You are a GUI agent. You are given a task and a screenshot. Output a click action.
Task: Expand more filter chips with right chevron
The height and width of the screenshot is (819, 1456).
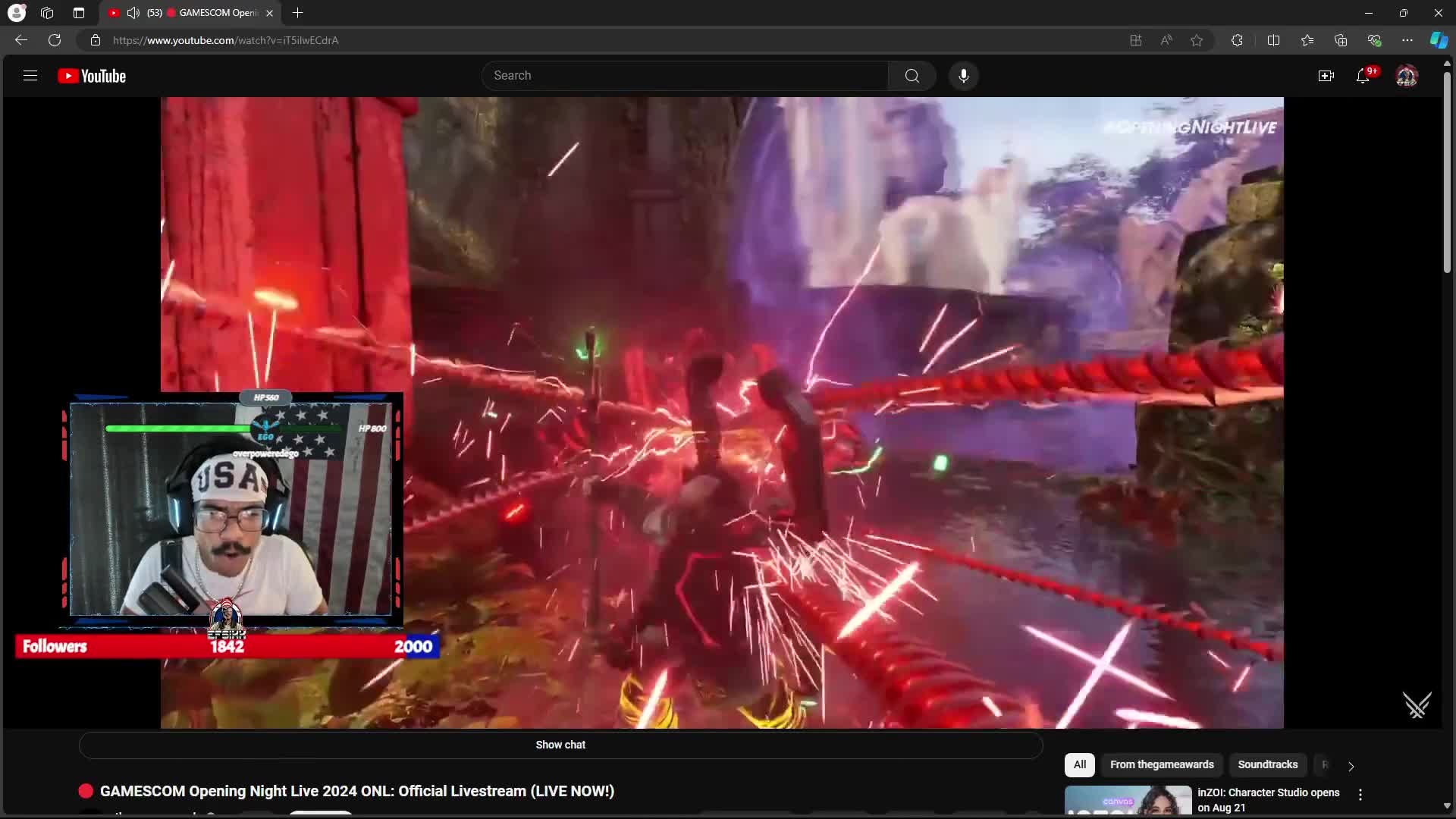1351,766
